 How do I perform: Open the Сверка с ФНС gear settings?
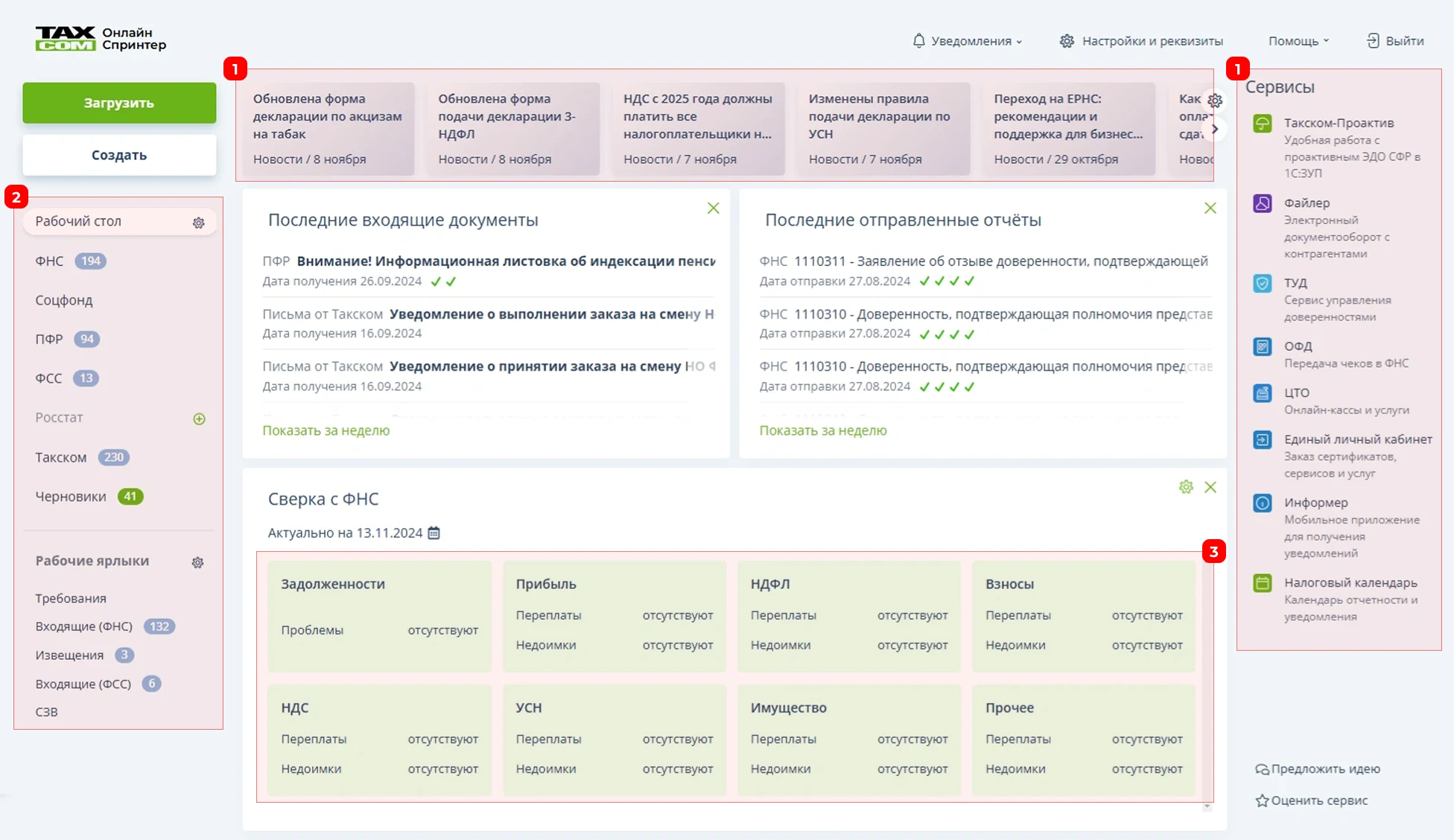[x=1186, y=487]
